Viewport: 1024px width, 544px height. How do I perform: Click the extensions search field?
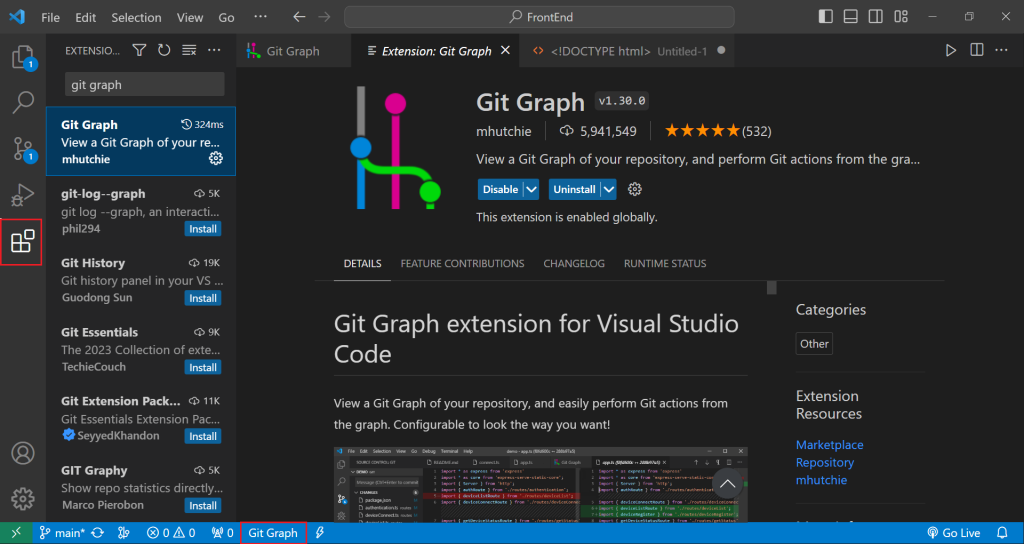pos(144,85)
